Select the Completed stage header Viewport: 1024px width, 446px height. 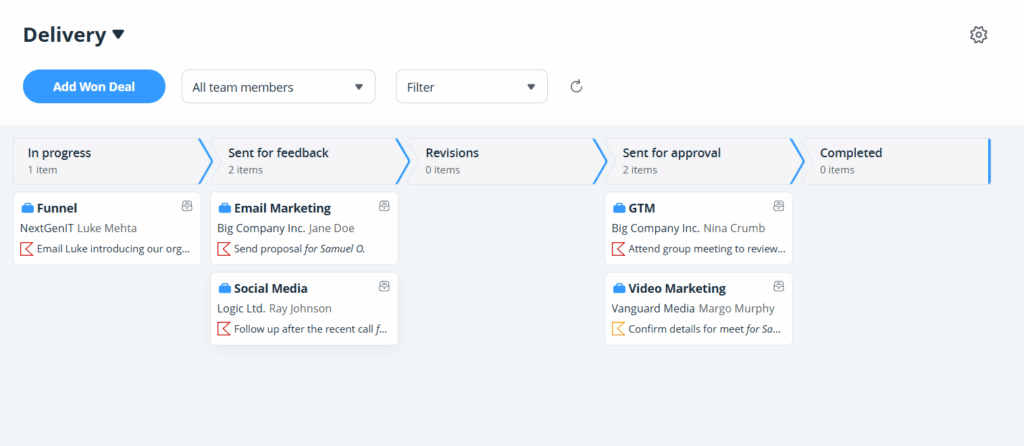coord(897,161)
